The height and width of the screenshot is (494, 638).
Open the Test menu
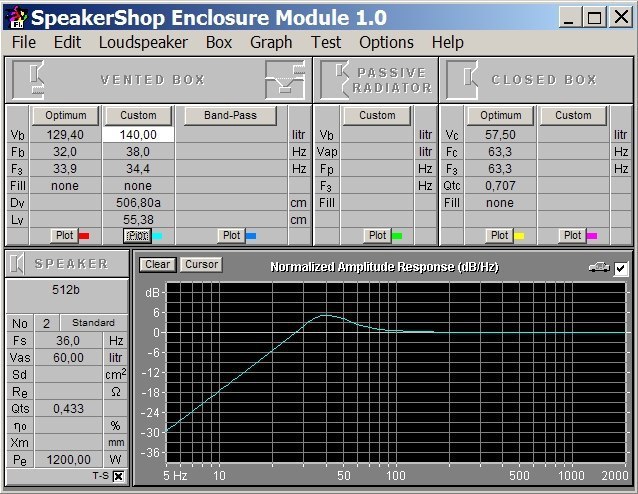326,42
